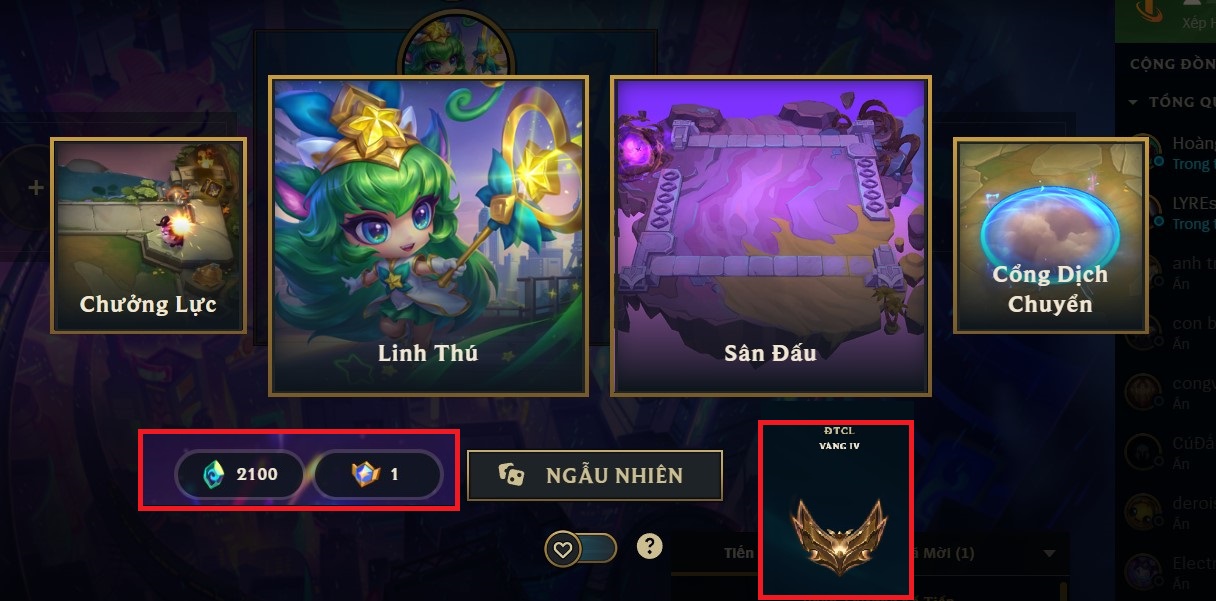Collapse the Tổng Quát friends group
The image size is (1216, 601).
point(1133,102)
